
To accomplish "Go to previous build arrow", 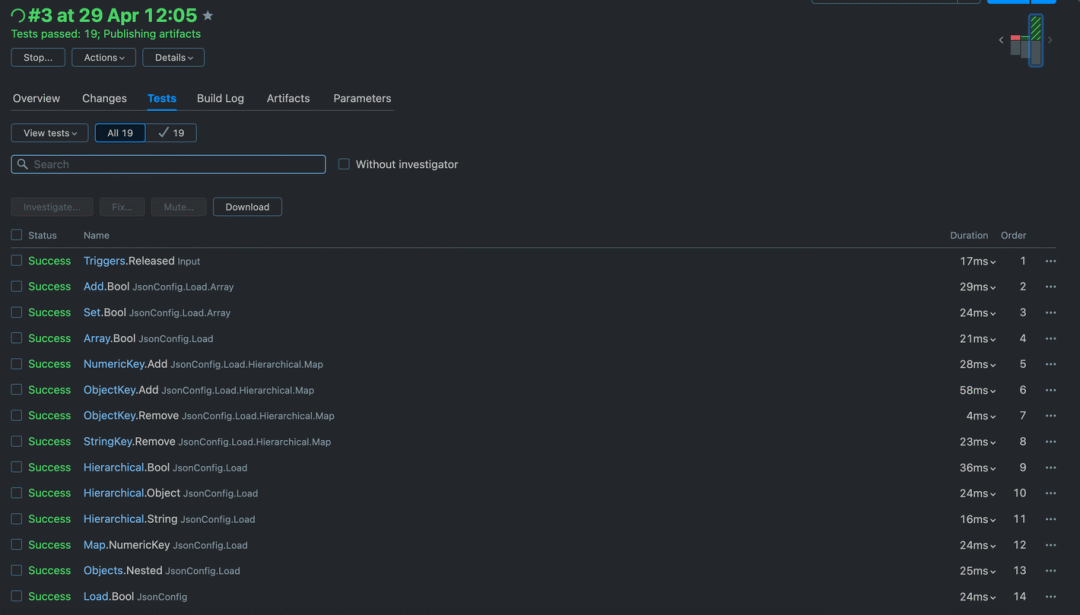I will (1001, 40).
